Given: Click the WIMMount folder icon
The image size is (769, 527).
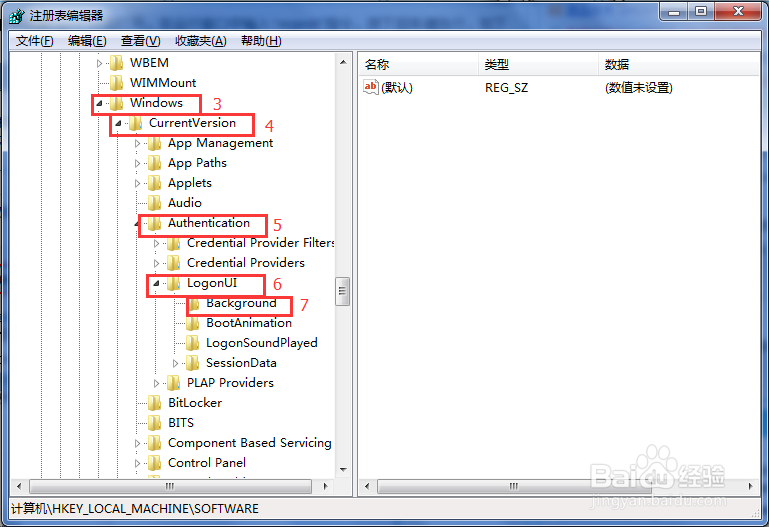Looking at the screenshot, I should 116,83.
